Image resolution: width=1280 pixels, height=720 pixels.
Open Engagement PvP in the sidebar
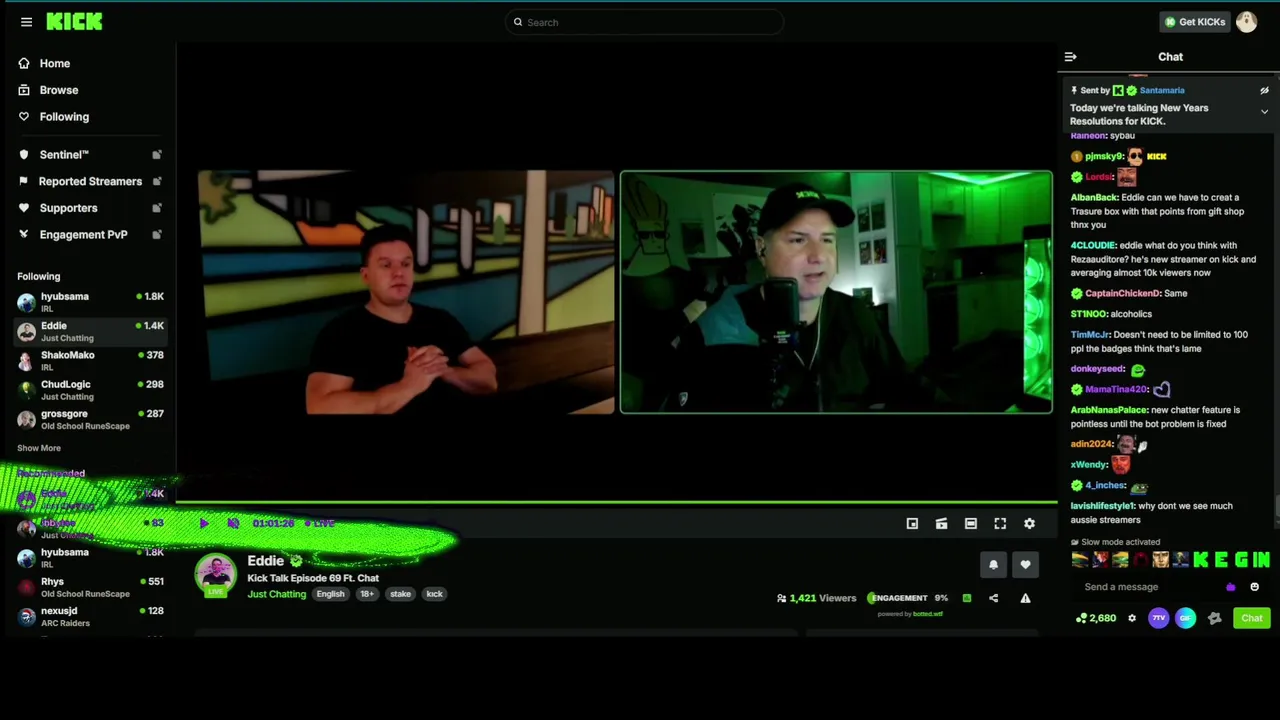pyautogui.click(x=83, y=235)
